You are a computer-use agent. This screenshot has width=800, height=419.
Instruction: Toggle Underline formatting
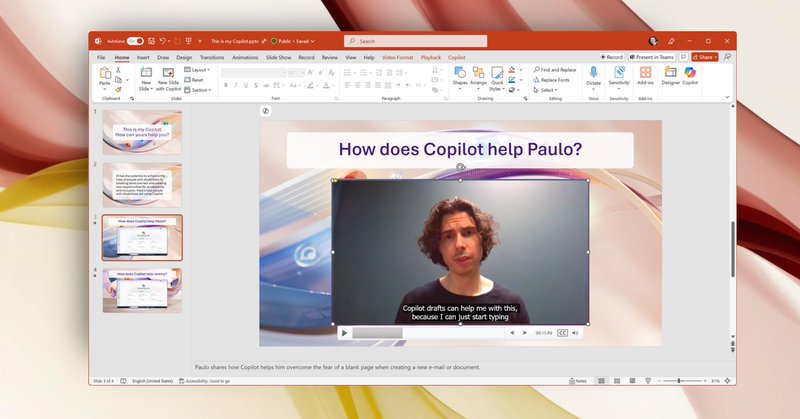click(245, 86)
